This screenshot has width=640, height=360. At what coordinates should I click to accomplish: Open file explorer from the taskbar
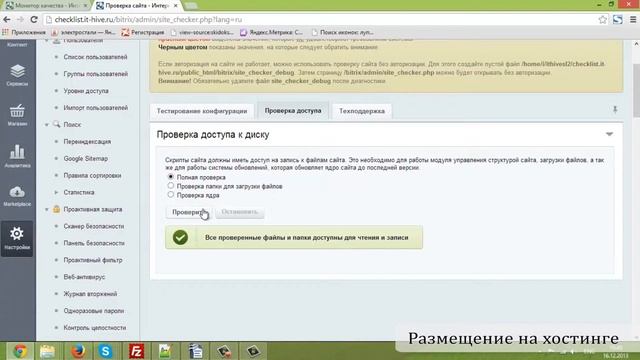point(47,351)
